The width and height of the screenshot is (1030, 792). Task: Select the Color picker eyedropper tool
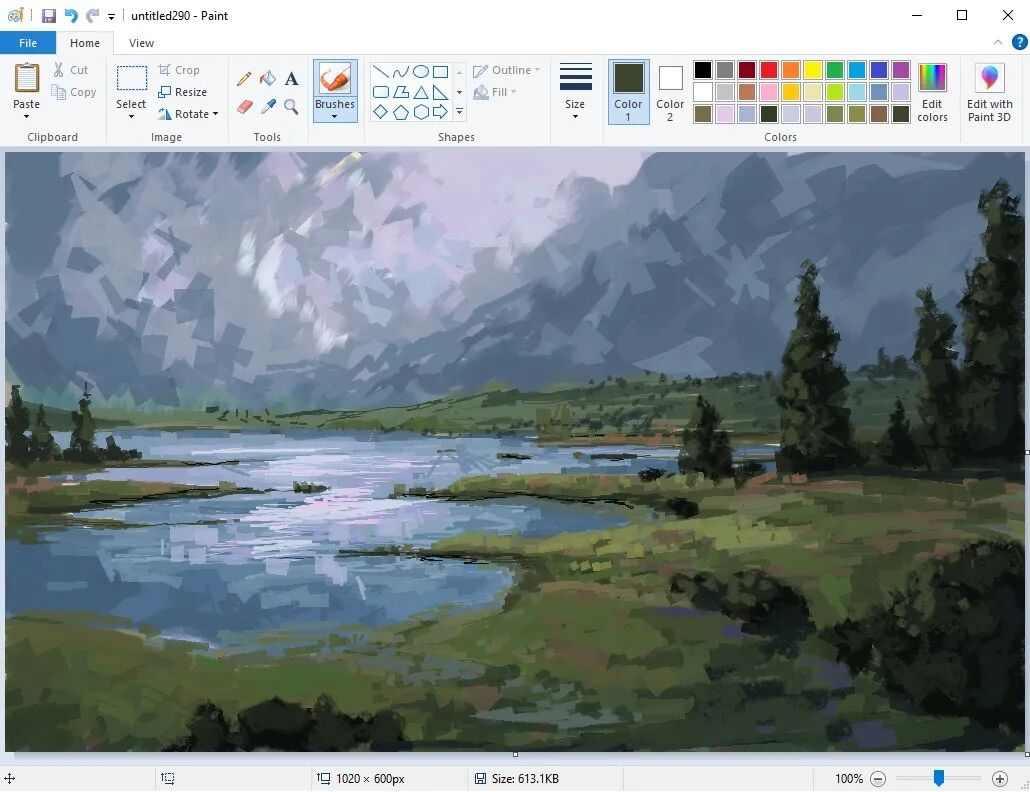pyautogui.click(x=267, y=106)
